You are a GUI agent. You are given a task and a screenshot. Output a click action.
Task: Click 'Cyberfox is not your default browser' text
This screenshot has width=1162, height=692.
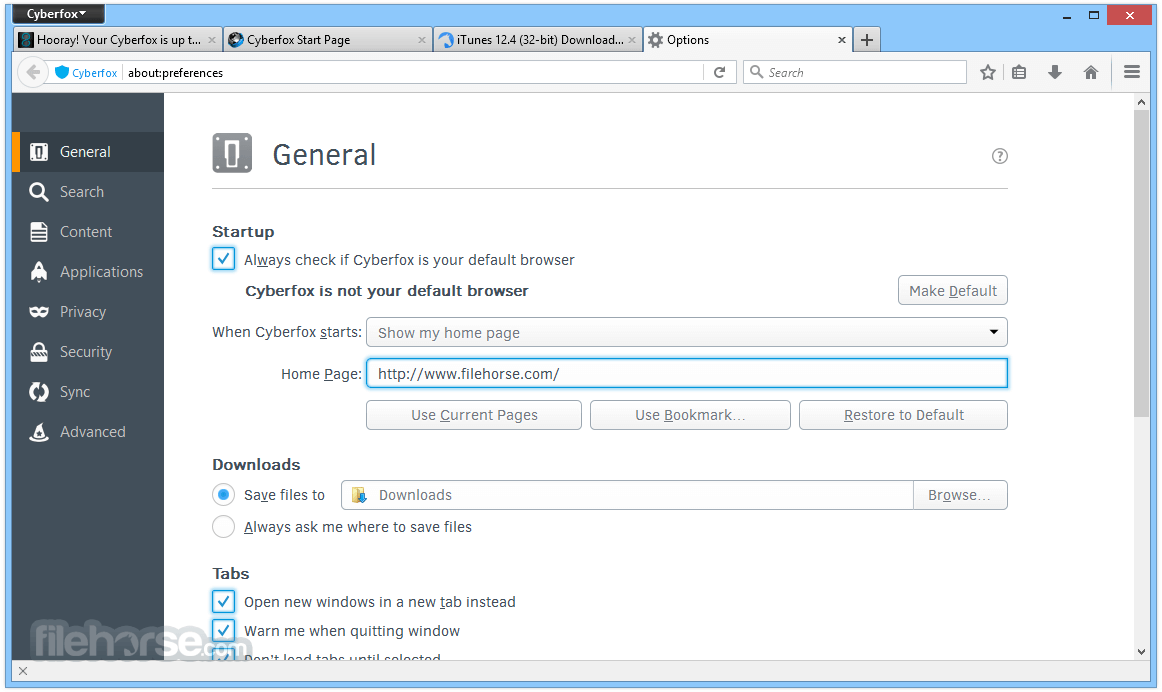387,291
